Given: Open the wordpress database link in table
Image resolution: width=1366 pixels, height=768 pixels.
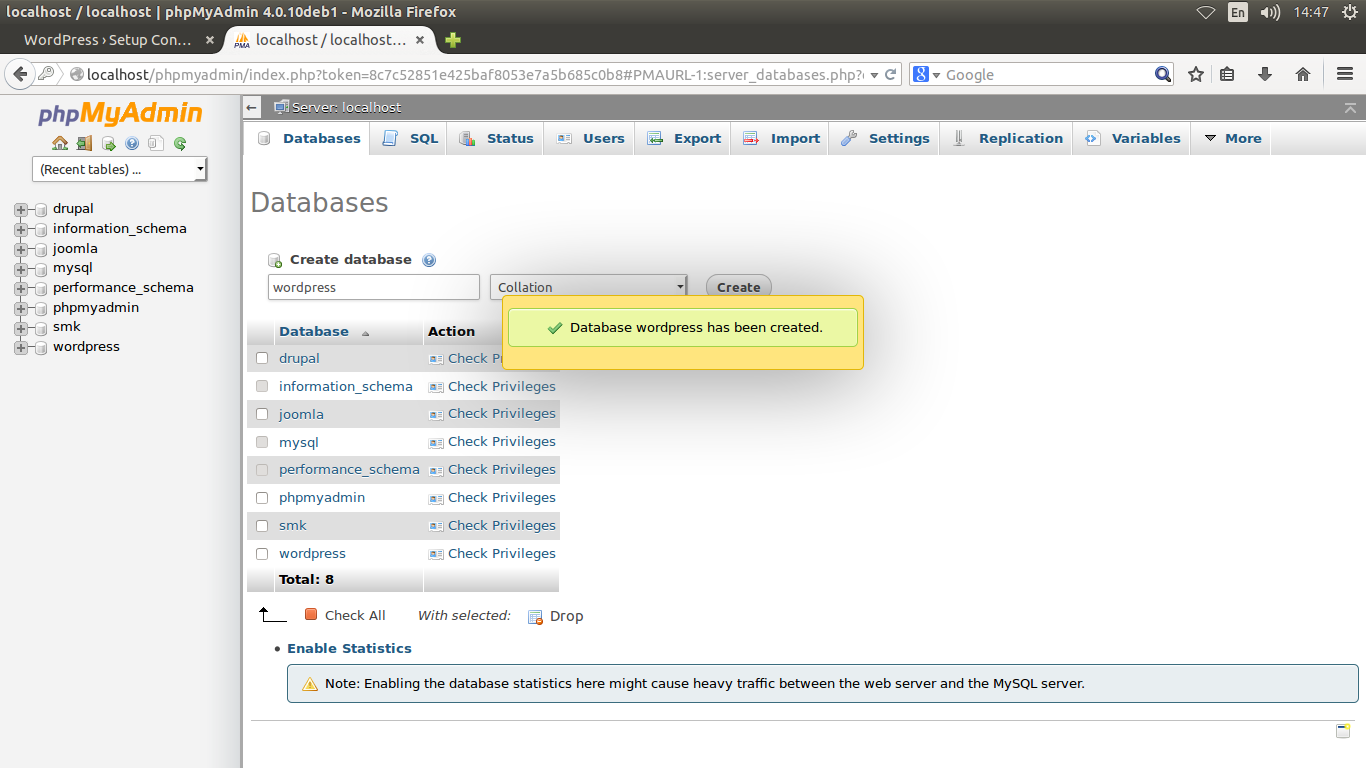Looking at the screenshot, I should (x=312, y=554).
